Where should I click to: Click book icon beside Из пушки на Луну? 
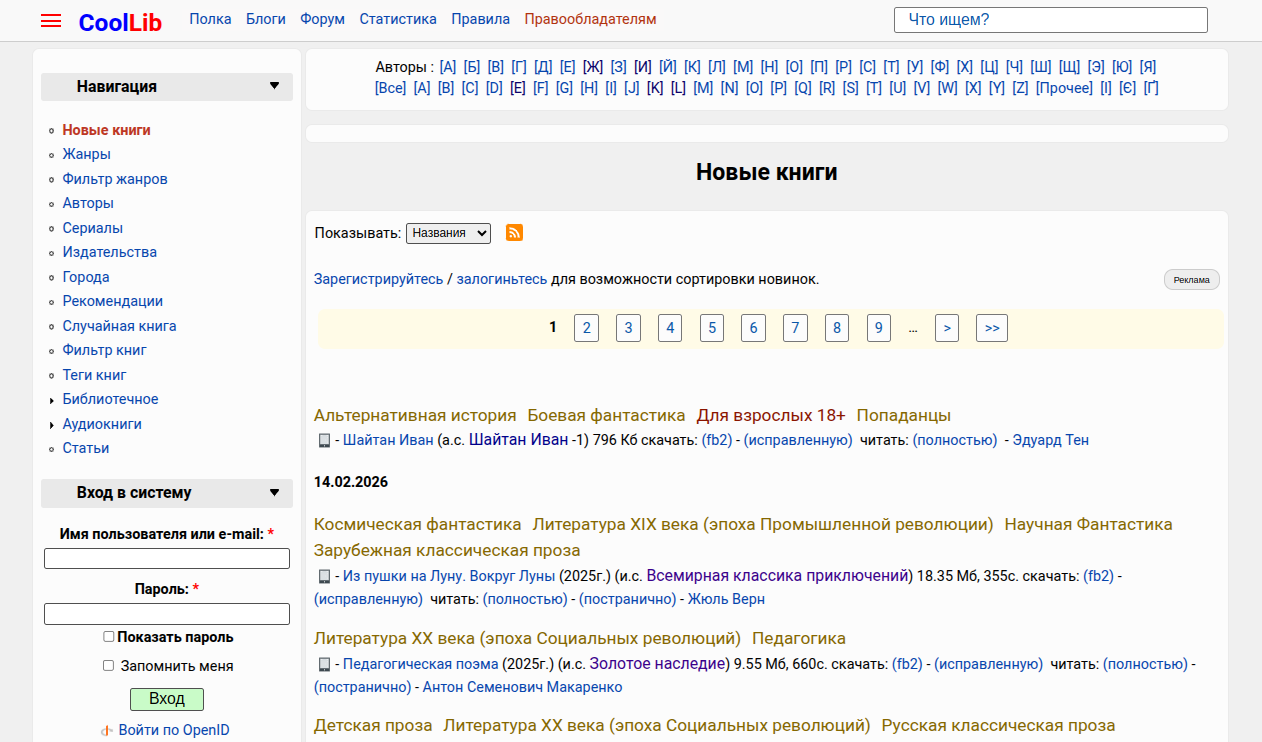pos(324,576)
